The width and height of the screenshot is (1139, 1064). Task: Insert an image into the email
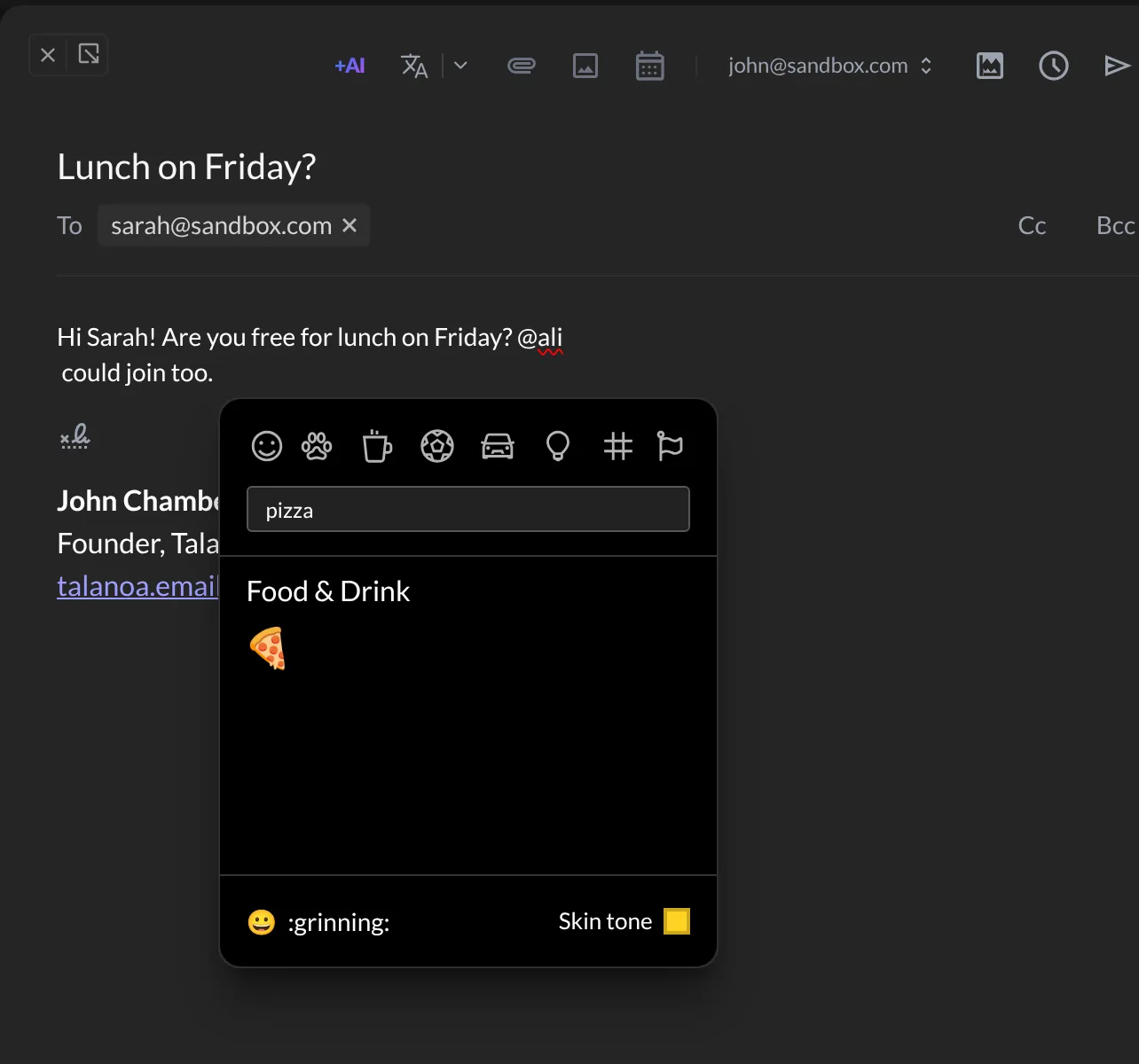click(585, 66)
